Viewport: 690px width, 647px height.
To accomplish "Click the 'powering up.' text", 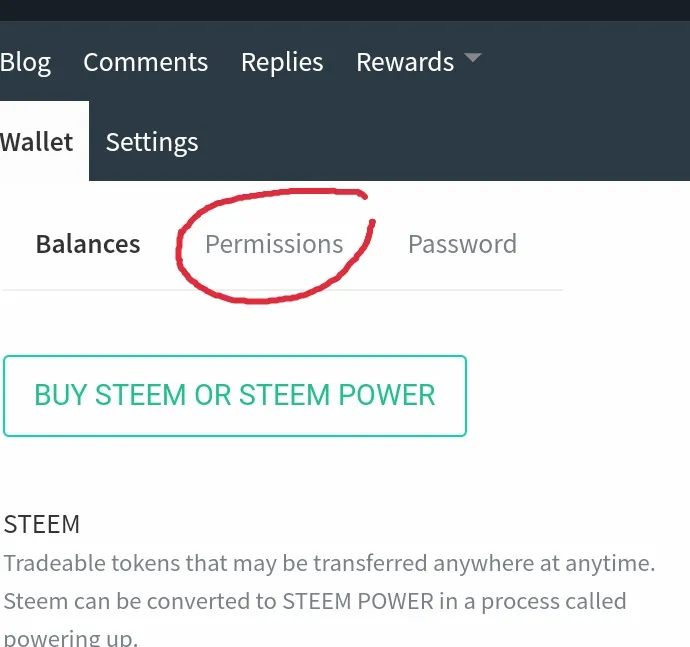I will point(71,638).
